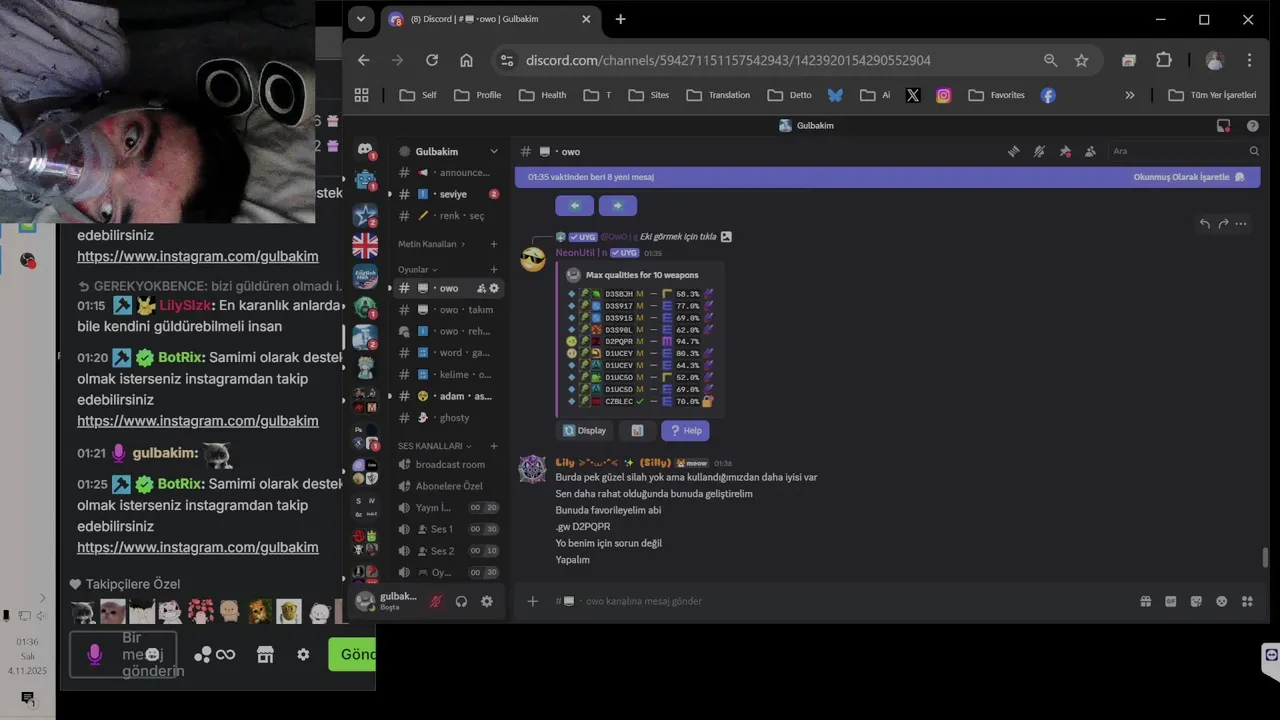Open more message options (three dots)
Screen dimensions: 1280x720
pos(1241,224)
